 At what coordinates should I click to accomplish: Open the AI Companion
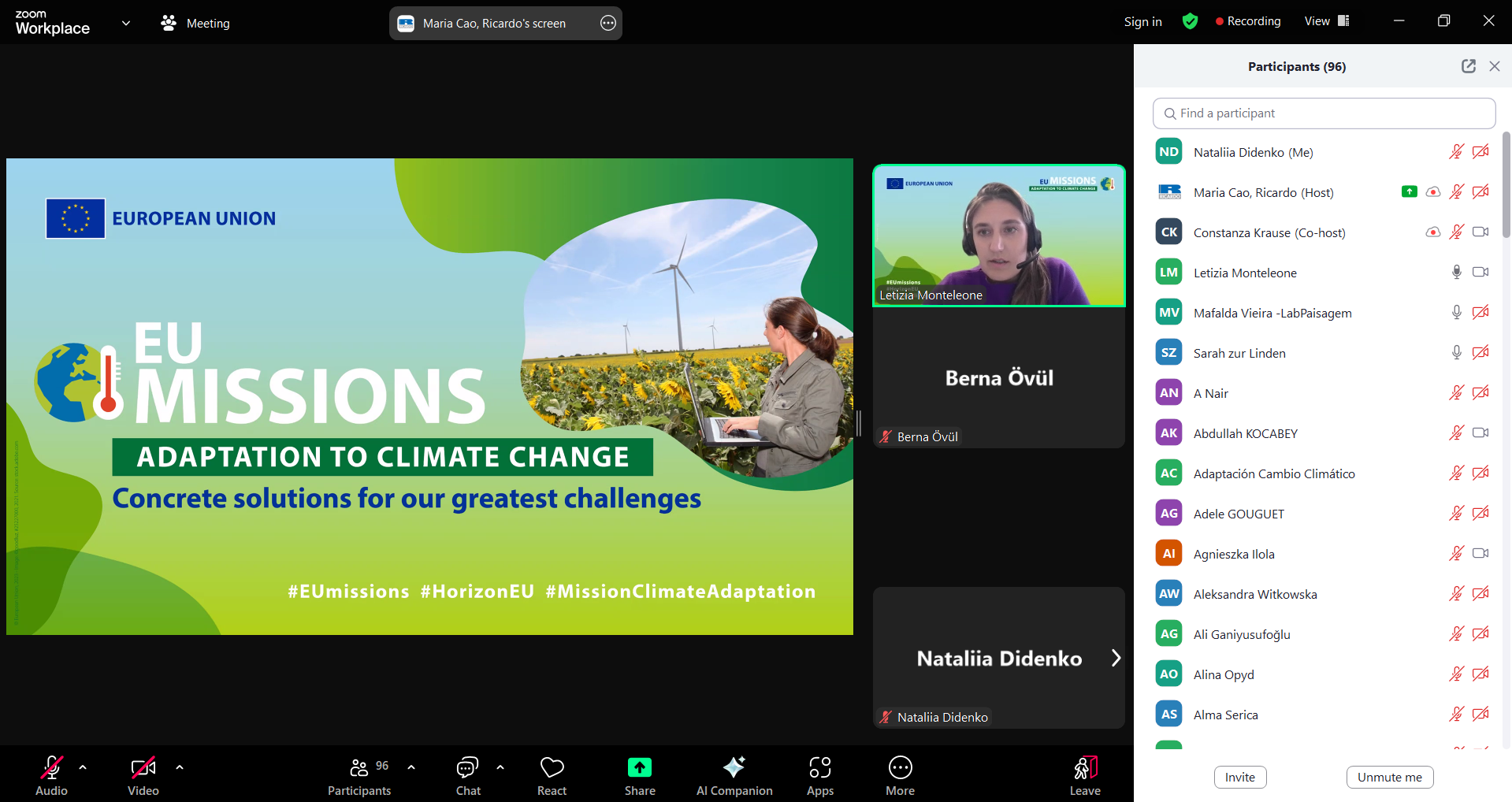pyautogui.click(x=734, y=775)
